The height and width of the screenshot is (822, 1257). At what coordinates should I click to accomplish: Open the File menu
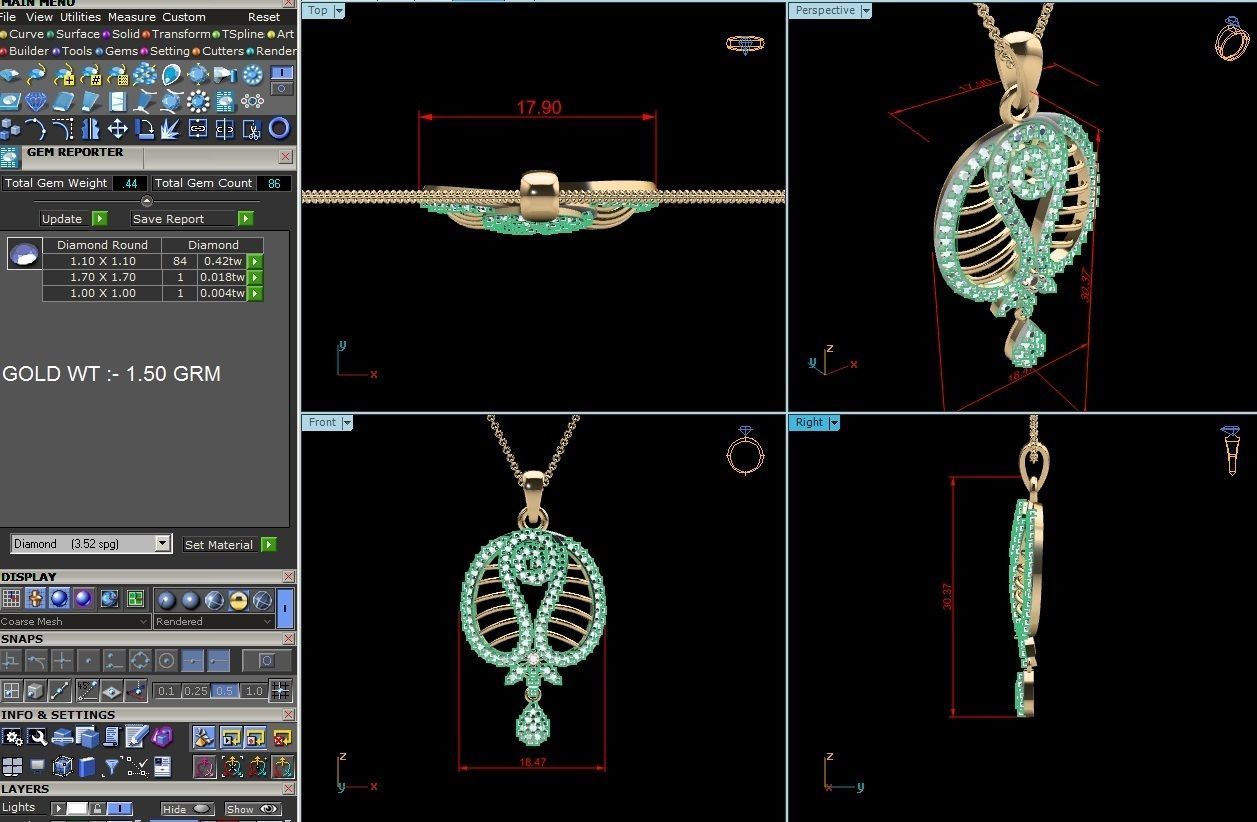tap(8, 17)
